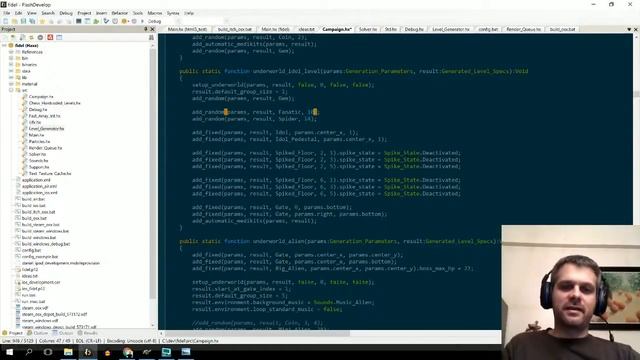Screen dimensions: 640x360
Task: Open File Explorer from the taskbar
Action: point(68,352)
